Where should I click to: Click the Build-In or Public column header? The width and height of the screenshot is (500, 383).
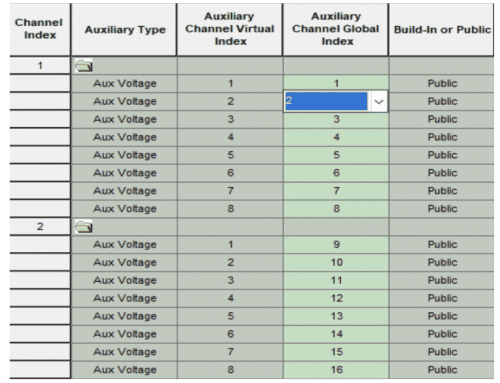[x=442, y=29]
